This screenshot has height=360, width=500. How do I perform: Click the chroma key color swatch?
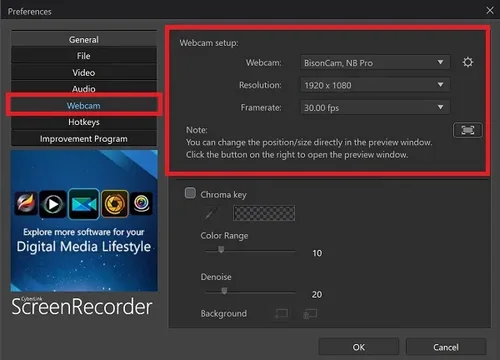click(x=264, y=213)
